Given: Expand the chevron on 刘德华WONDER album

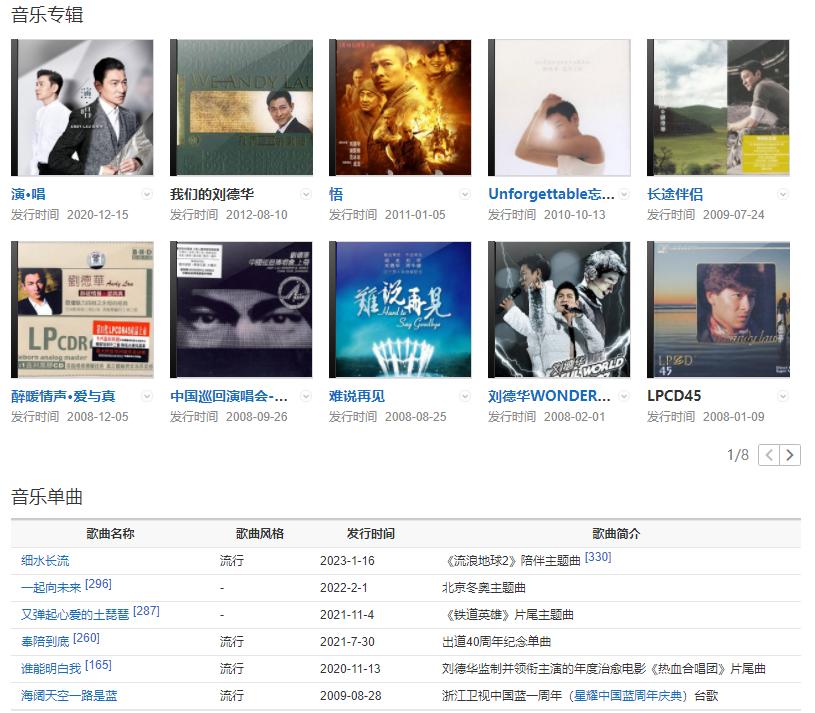Looking at the screenshot, I should pyautogui.click(x=622, y=395).
